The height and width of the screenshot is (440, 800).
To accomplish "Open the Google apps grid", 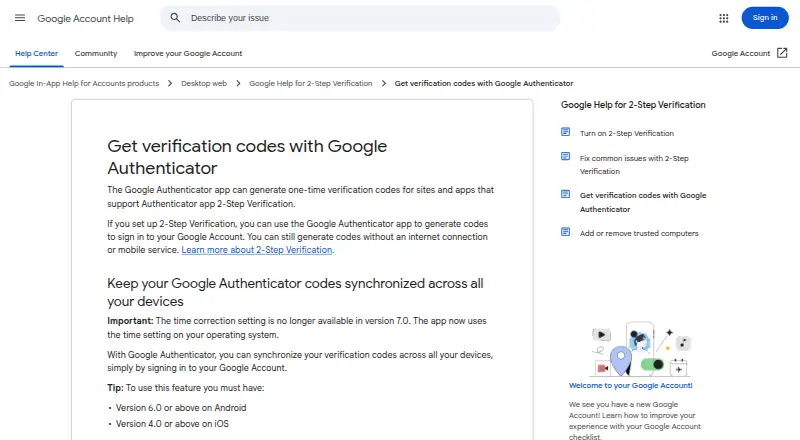I will pos(723,18).
